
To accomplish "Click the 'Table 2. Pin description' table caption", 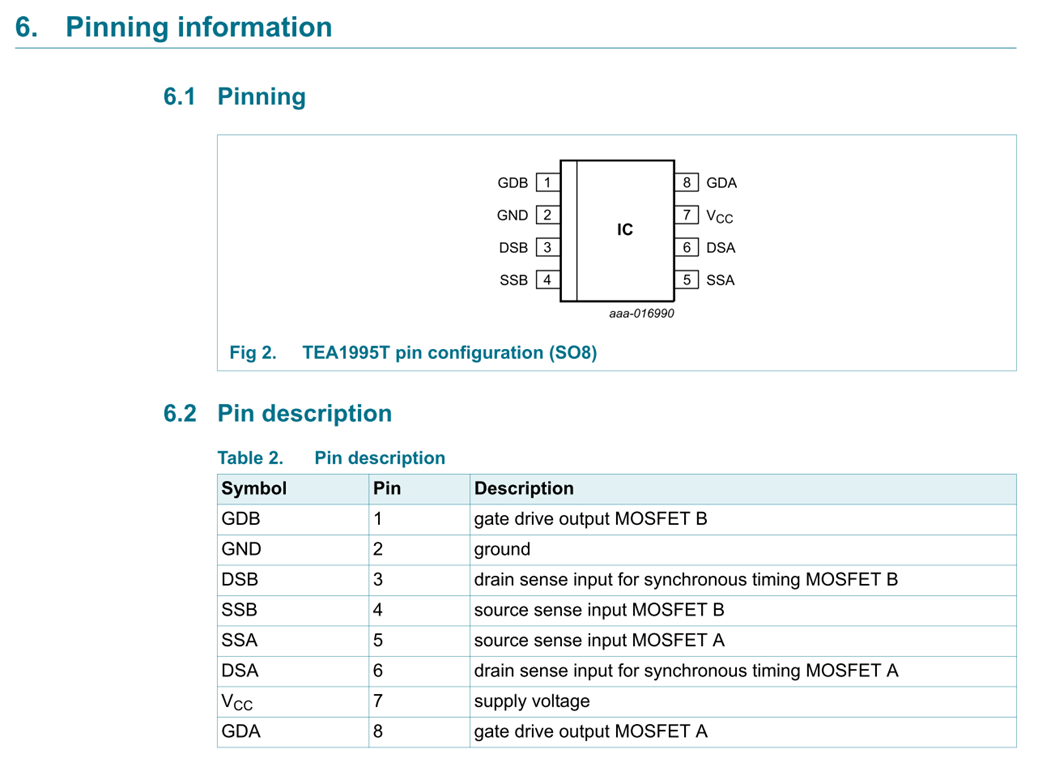I will [x=331, y=458].
